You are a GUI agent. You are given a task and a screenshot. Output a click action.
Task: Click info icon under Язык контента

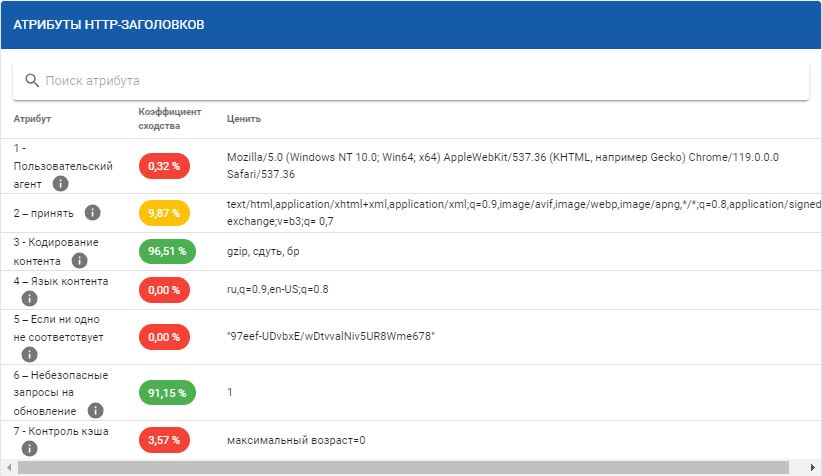(x=28, y=297)
